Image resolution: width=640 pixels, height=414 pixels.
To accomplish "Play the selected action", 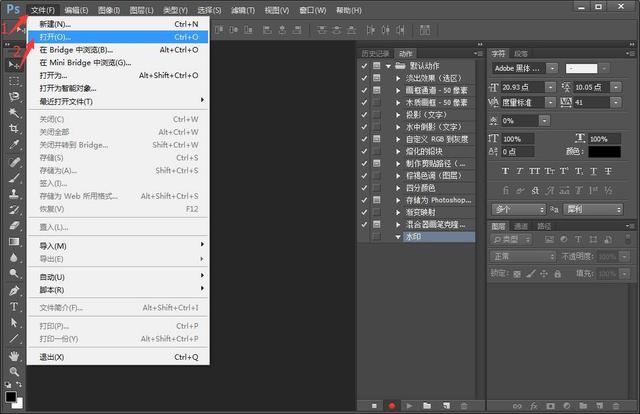I will 409,406.
